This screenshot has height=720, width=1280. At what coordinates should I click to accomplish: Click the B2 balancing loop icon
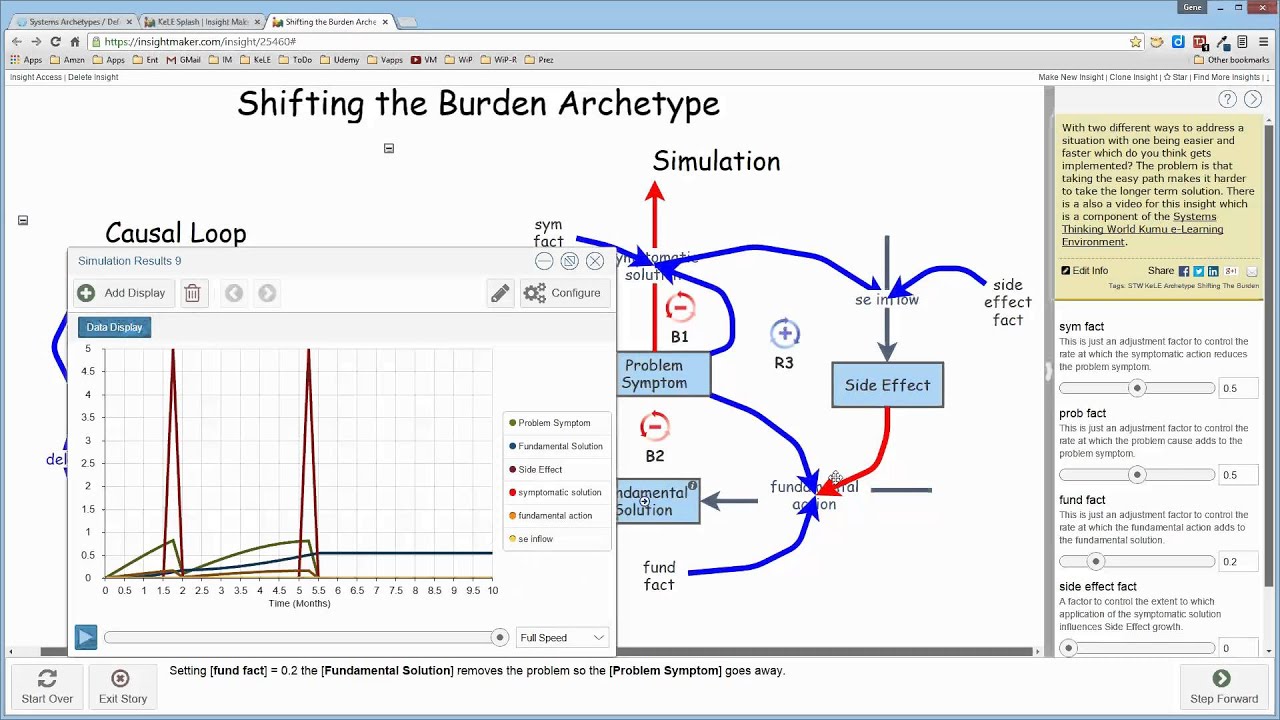pyautogui.click(x=654, y=427)
